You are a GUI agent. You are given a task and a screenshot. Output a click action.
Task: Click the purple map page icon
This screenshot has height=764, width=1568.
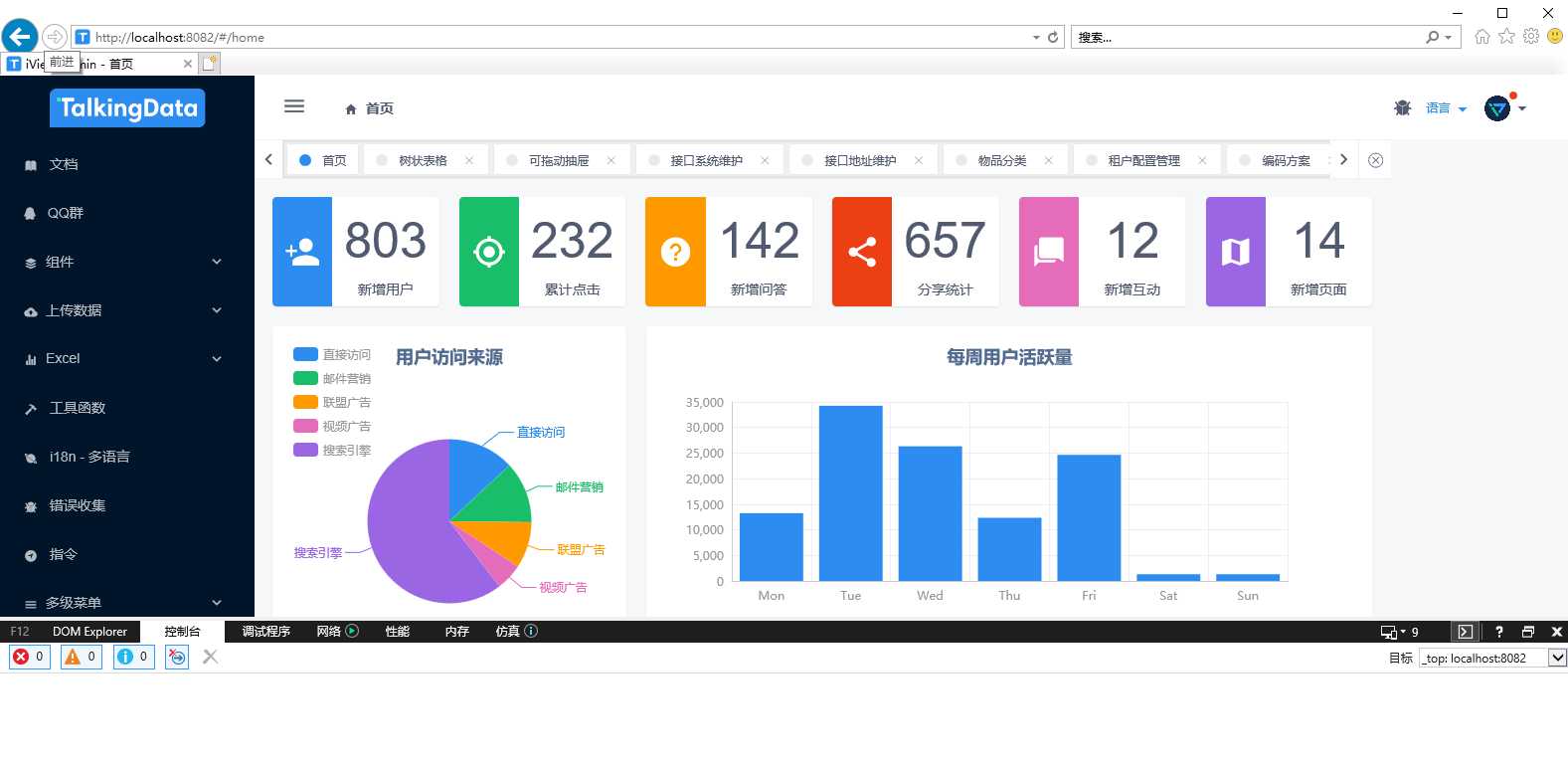click(1236, 252)
